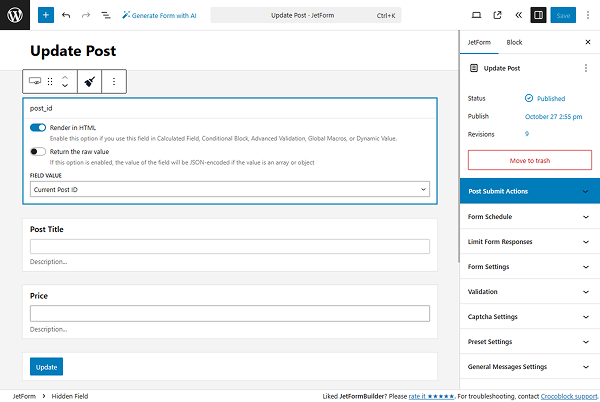Move the block up with the arrow

65,77
